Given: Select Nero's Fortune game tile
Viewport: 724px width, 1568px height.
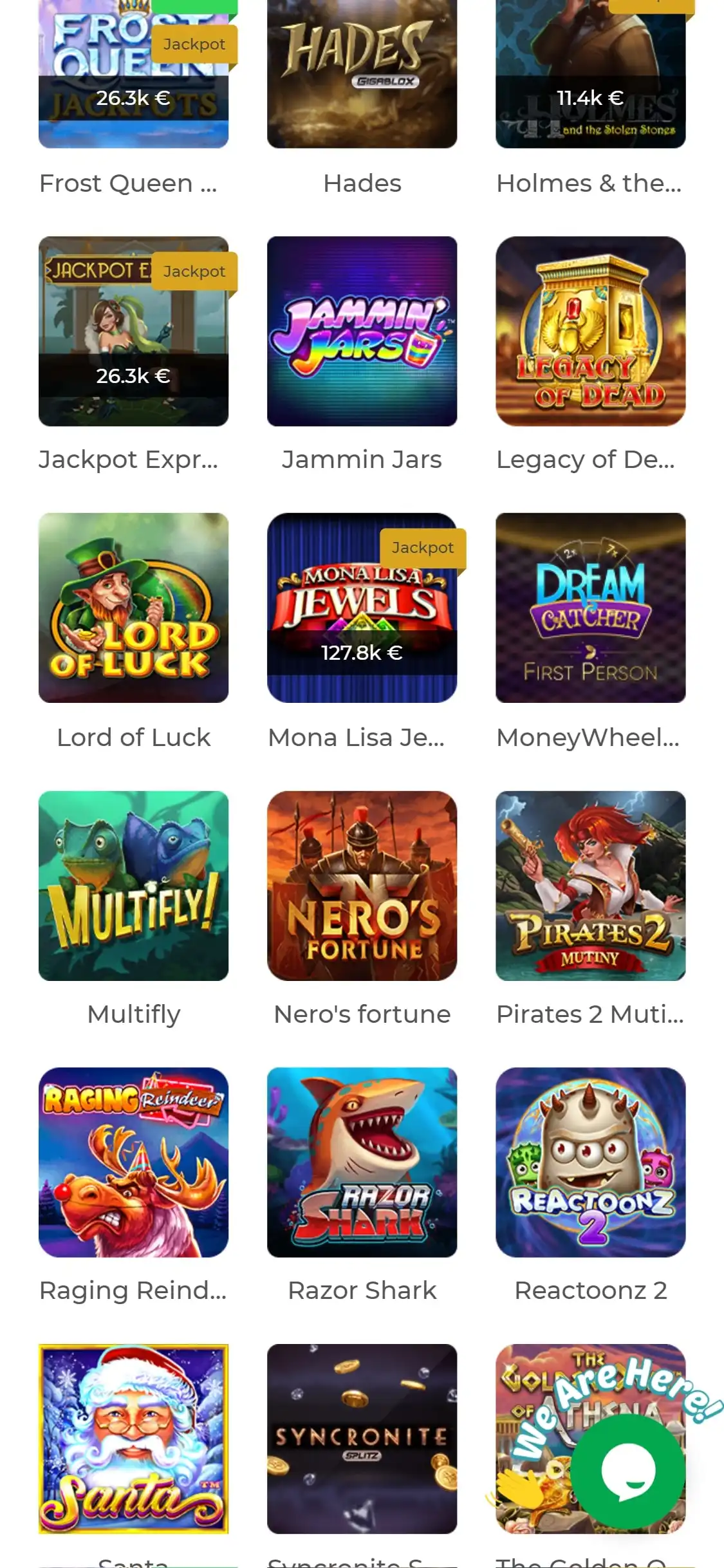Looking at the screenshot, I should (x=362, y=886).
